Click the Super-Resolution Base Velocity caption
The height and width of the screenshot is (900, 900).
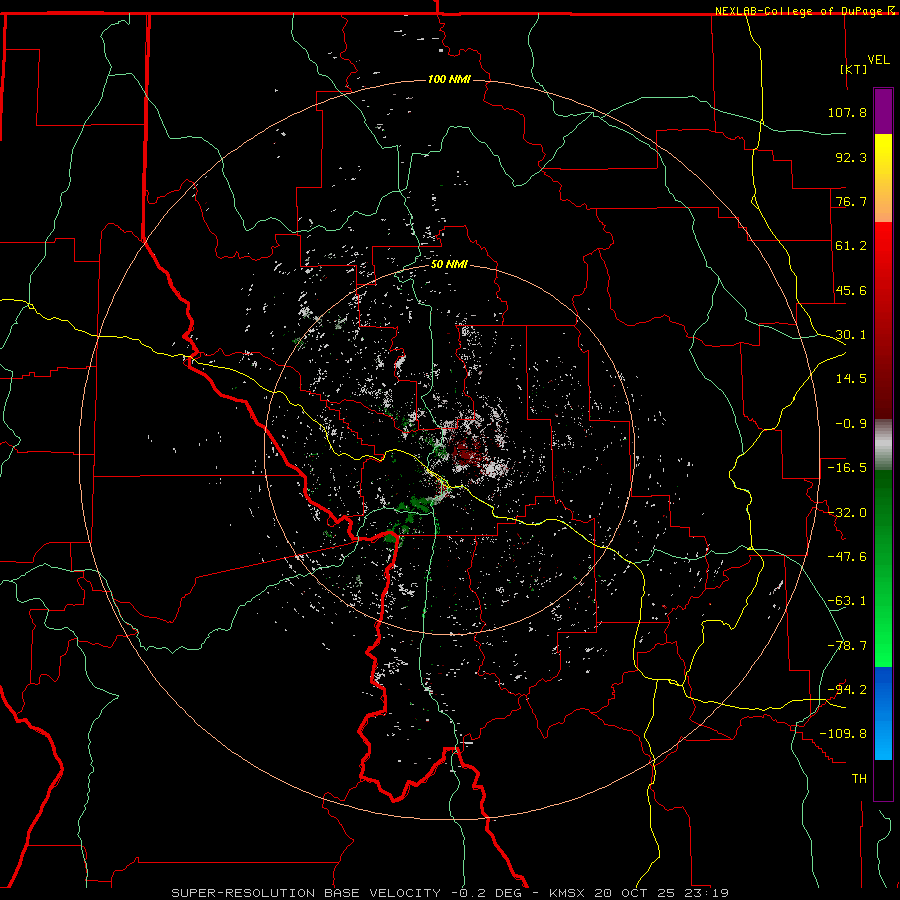pyautogui.click(x=450, y=893)
